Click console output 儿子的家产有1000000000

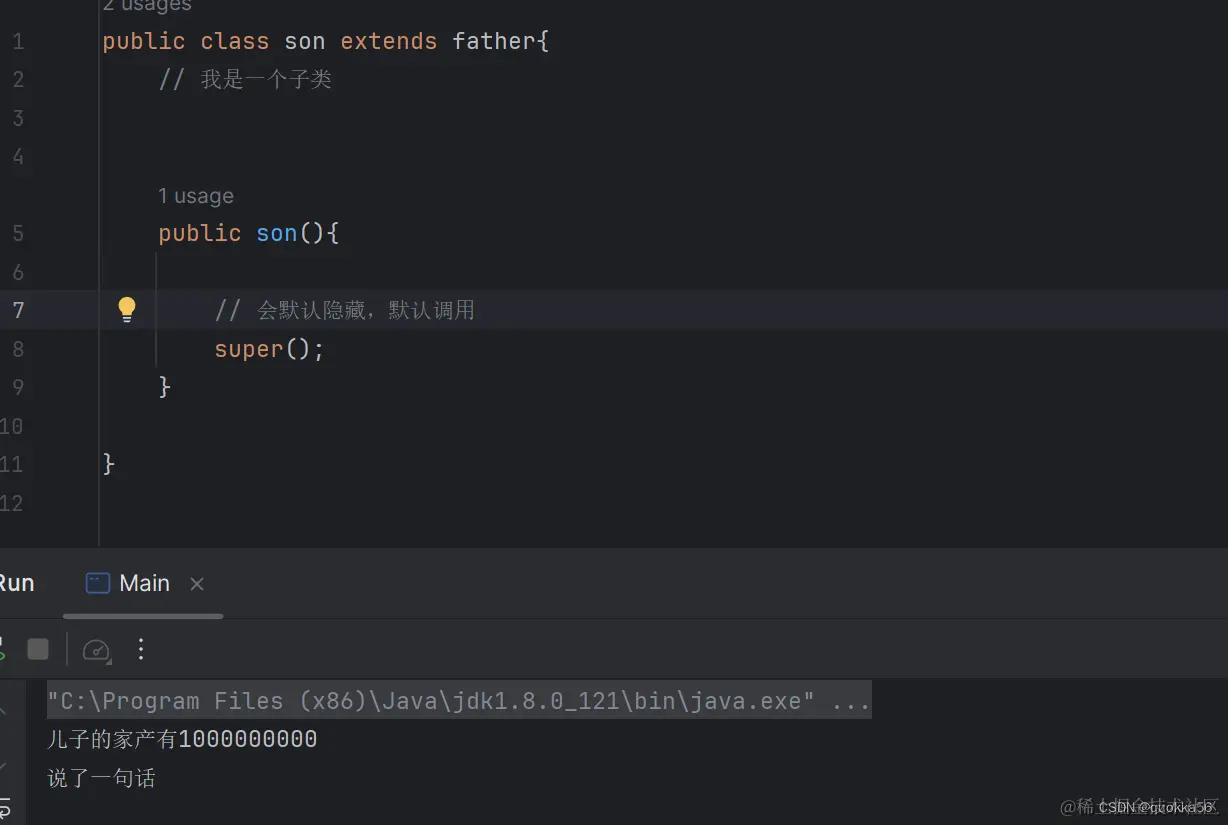point(183,739)
